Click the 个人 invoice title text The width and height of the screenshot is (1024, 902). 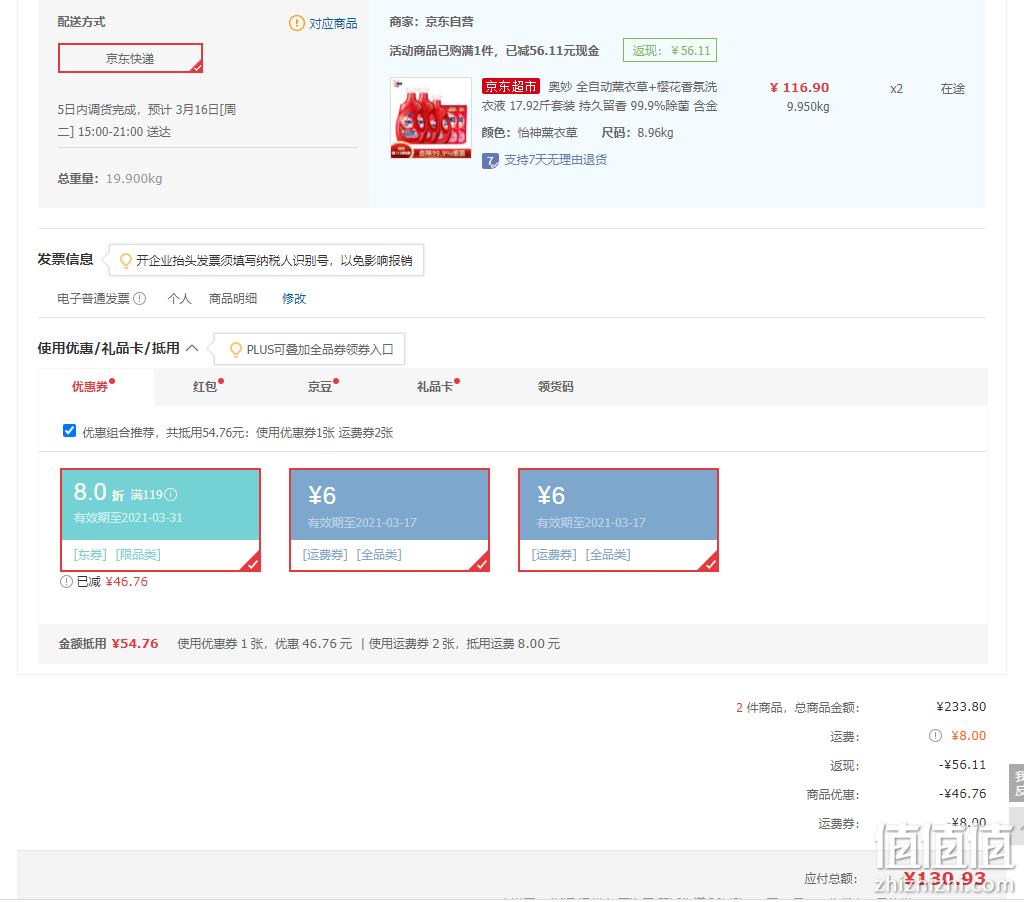click(x=180, y=298)
